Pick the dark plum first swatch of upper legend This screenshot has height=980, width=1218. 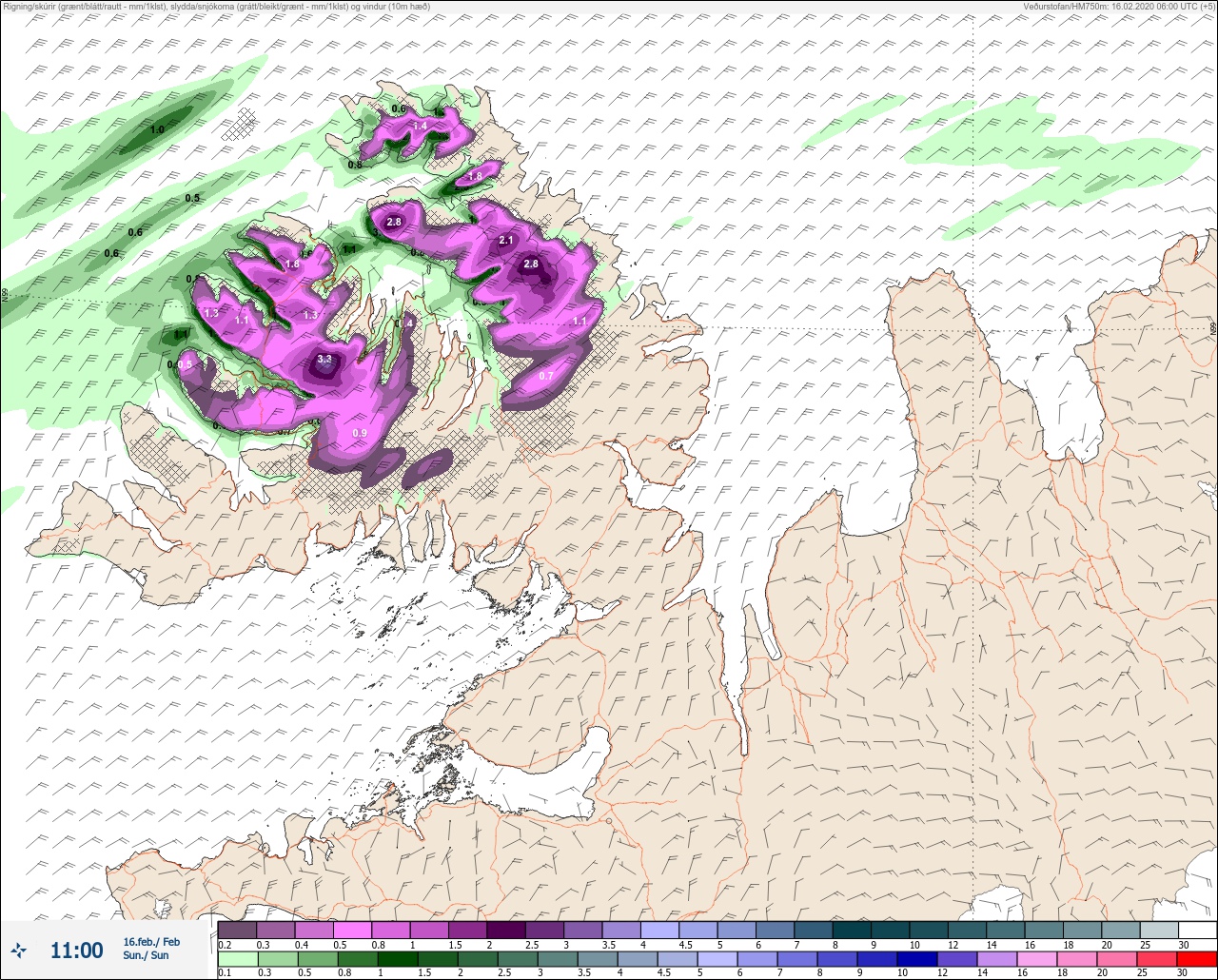[237, 930]
